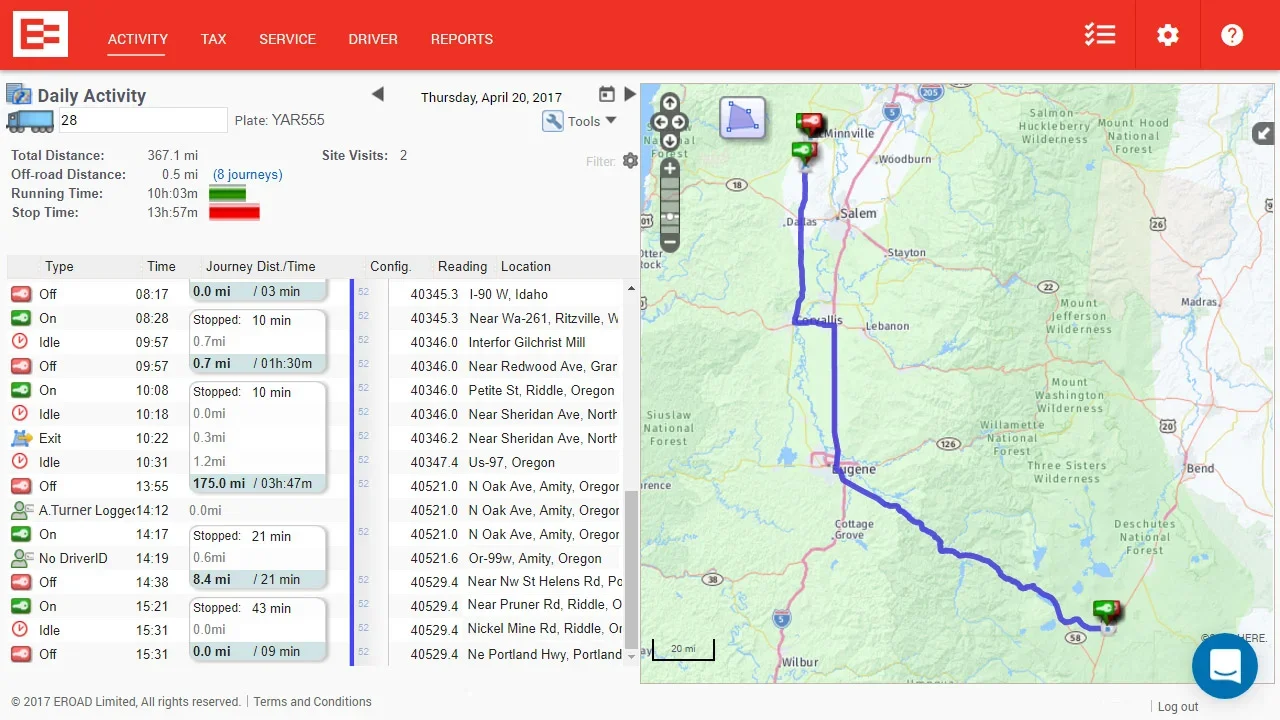This screenshot has height=720, width=1280.
Task: Click the 8 journeys link
Action: pyautogui.click(x=247, y=174)
